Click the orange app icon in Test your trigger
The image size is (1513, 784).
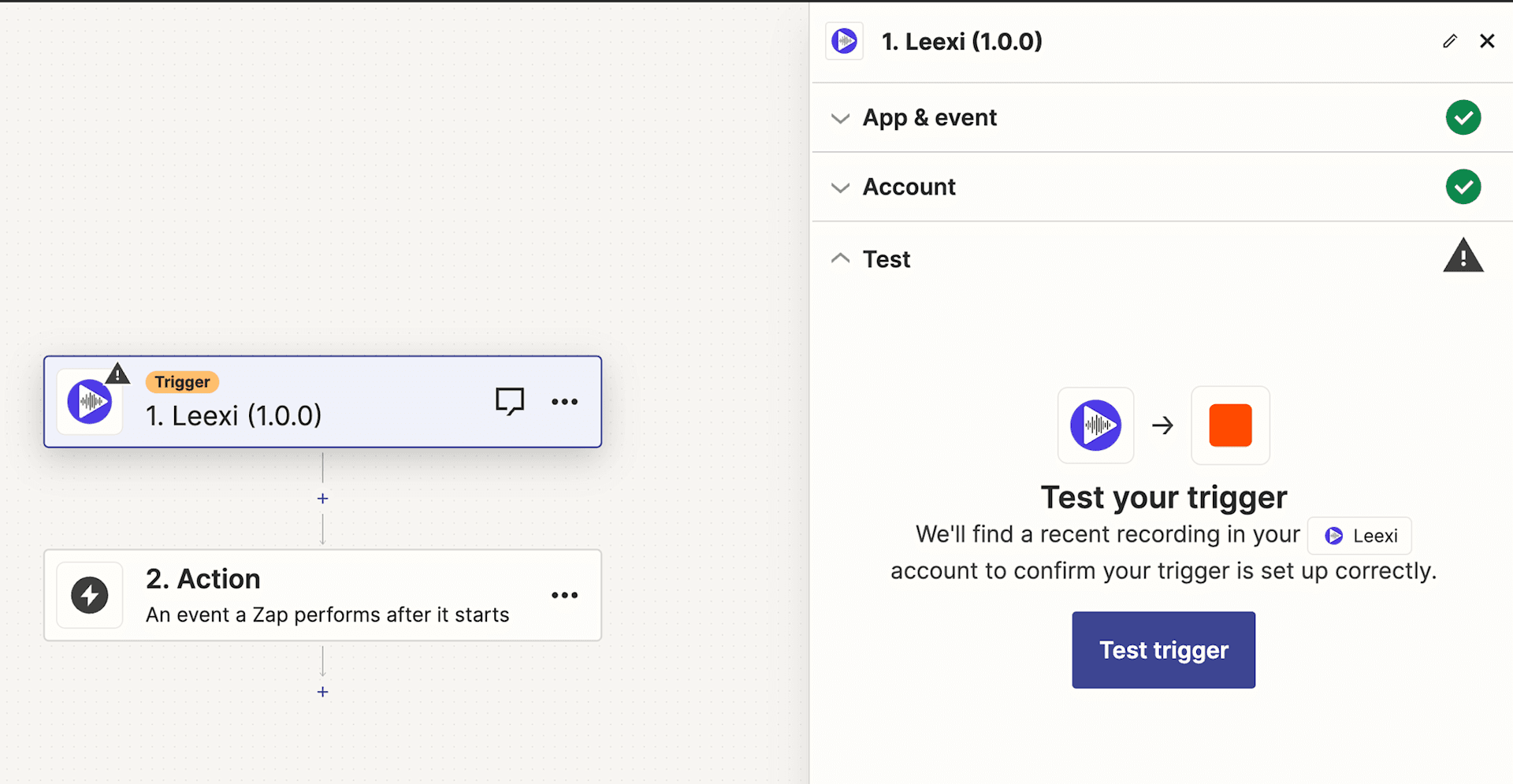(x=1230, y=425)
